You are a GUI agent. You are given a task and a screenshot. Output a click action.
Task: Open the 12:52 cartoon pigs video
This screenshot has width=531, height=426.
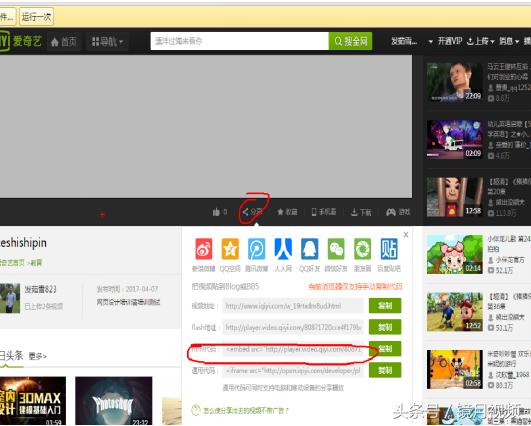tap(454, 312)
